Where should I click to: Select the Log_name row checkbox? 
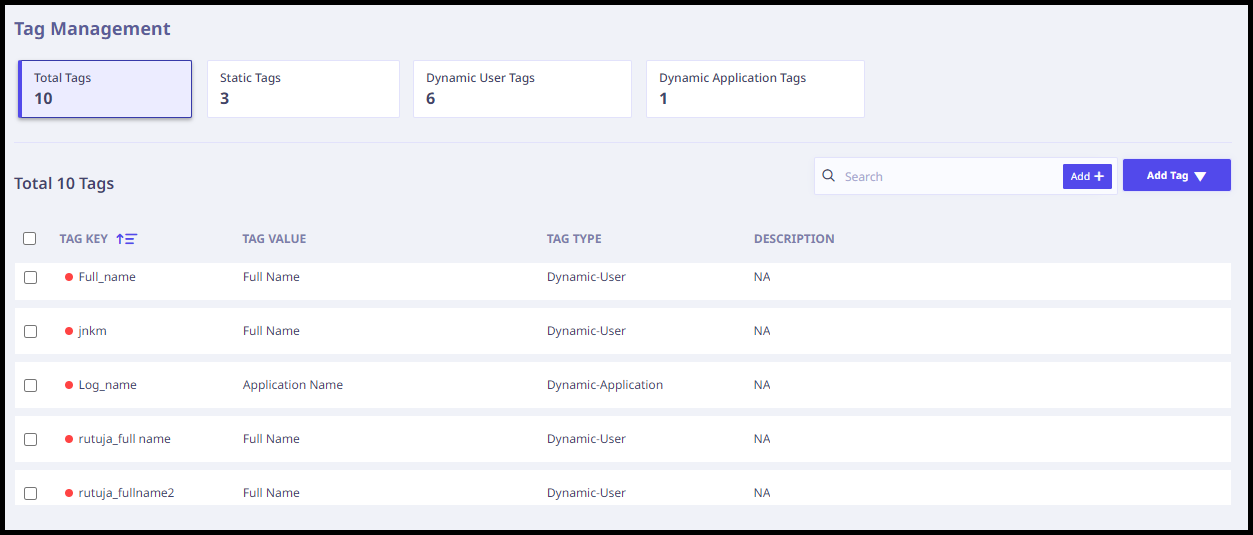pos(30,385)
